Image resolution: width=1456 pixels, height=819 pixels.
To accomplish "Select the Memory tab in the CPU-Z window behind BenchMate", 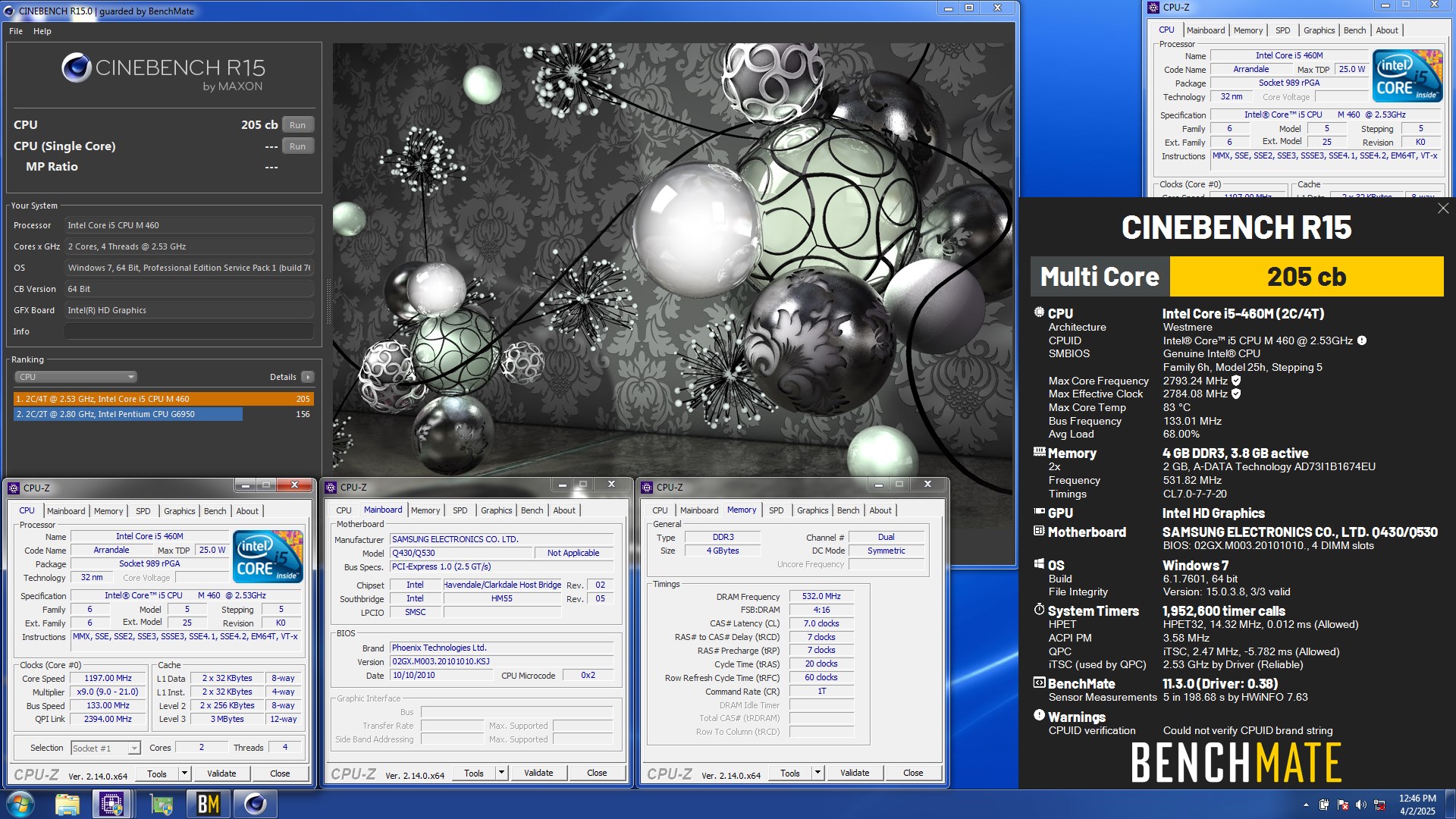I will click(x=1247, y=30).
